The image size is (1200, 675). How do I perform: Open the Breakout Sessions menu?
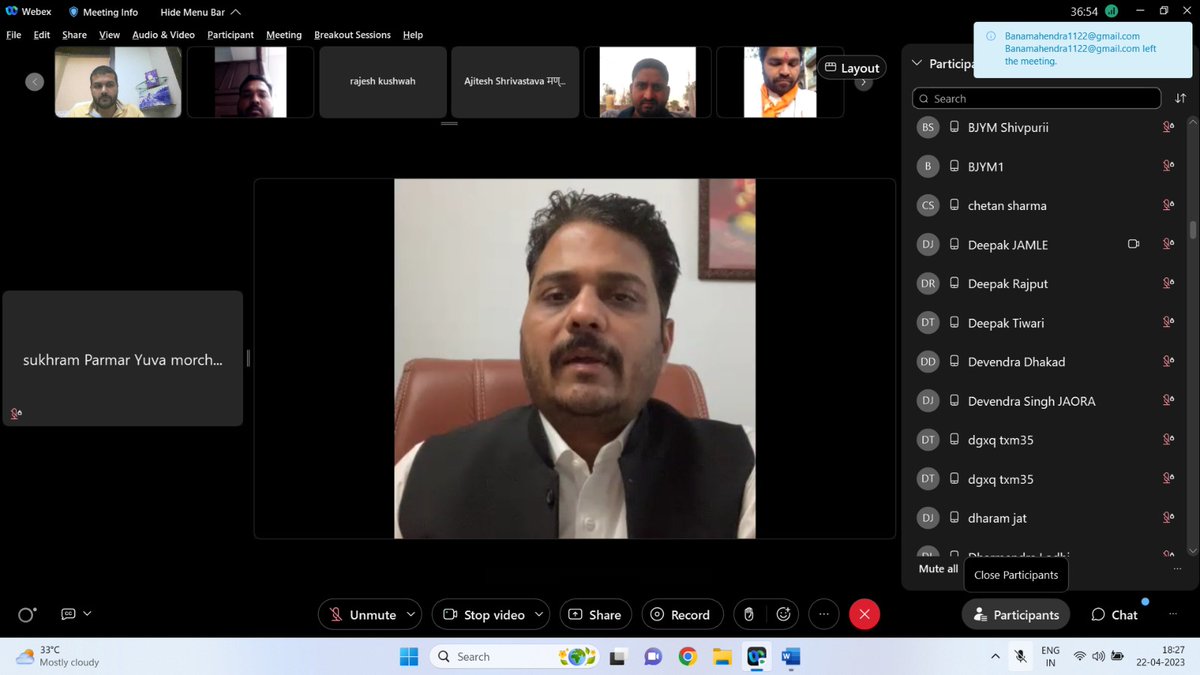(x=352, y=35)
